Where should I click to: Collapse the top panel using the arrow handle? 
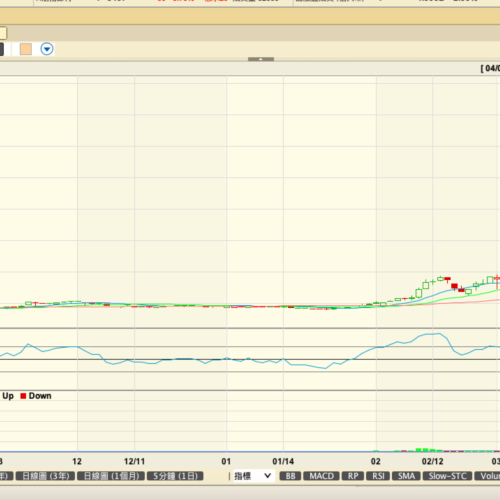point(261,59)
